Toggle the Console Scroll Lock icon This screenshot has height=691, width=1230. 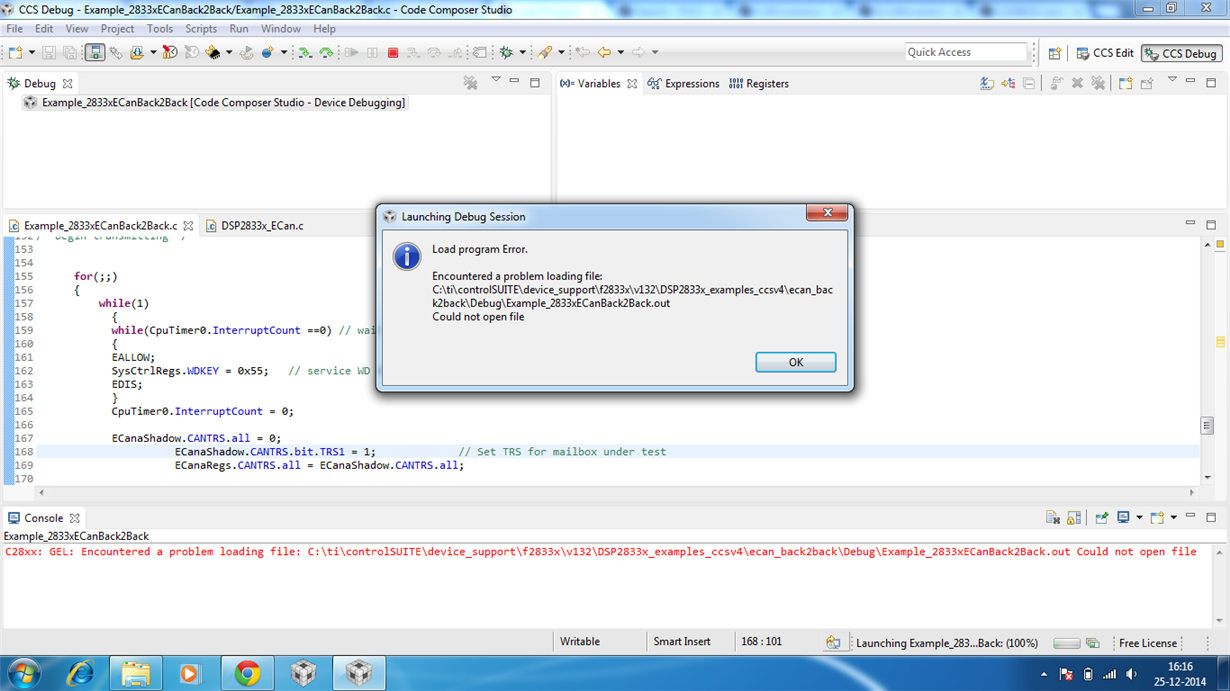[x=1074, y=518]
